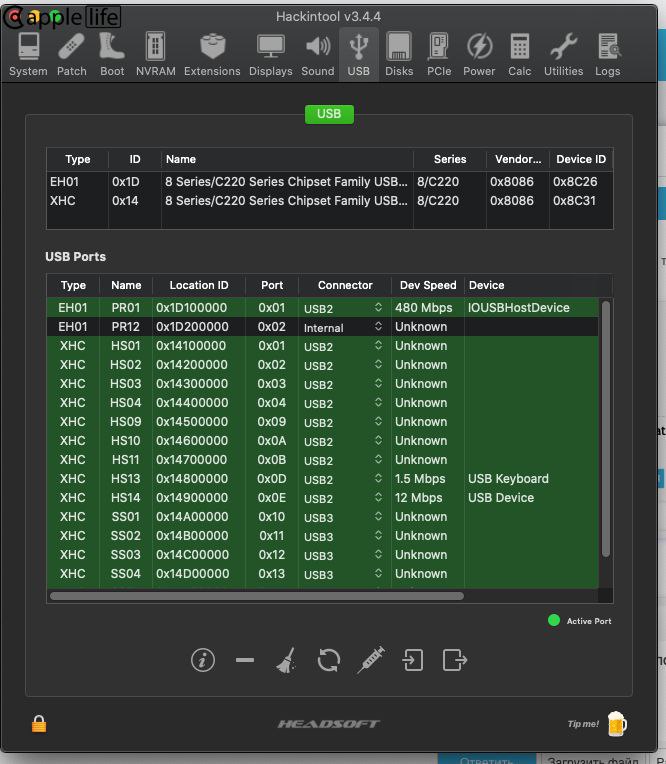Click the Ответить button in the background page
This screenshot has height=764, width=666.
(486, 759)
